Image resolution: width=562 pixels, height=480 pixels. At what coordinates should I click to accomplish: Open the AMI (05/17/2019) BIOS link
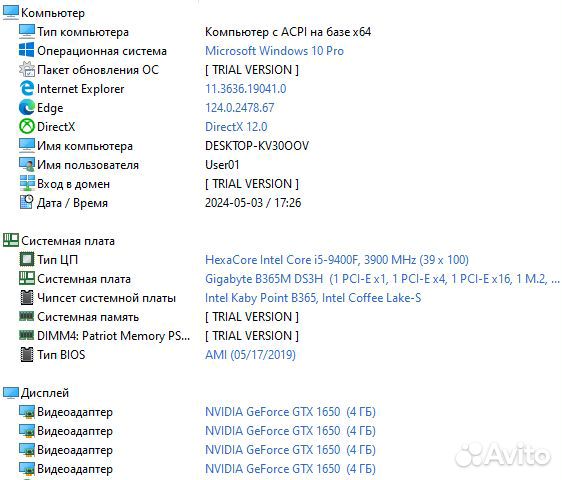pyautogui.click(x=250, y=355)
